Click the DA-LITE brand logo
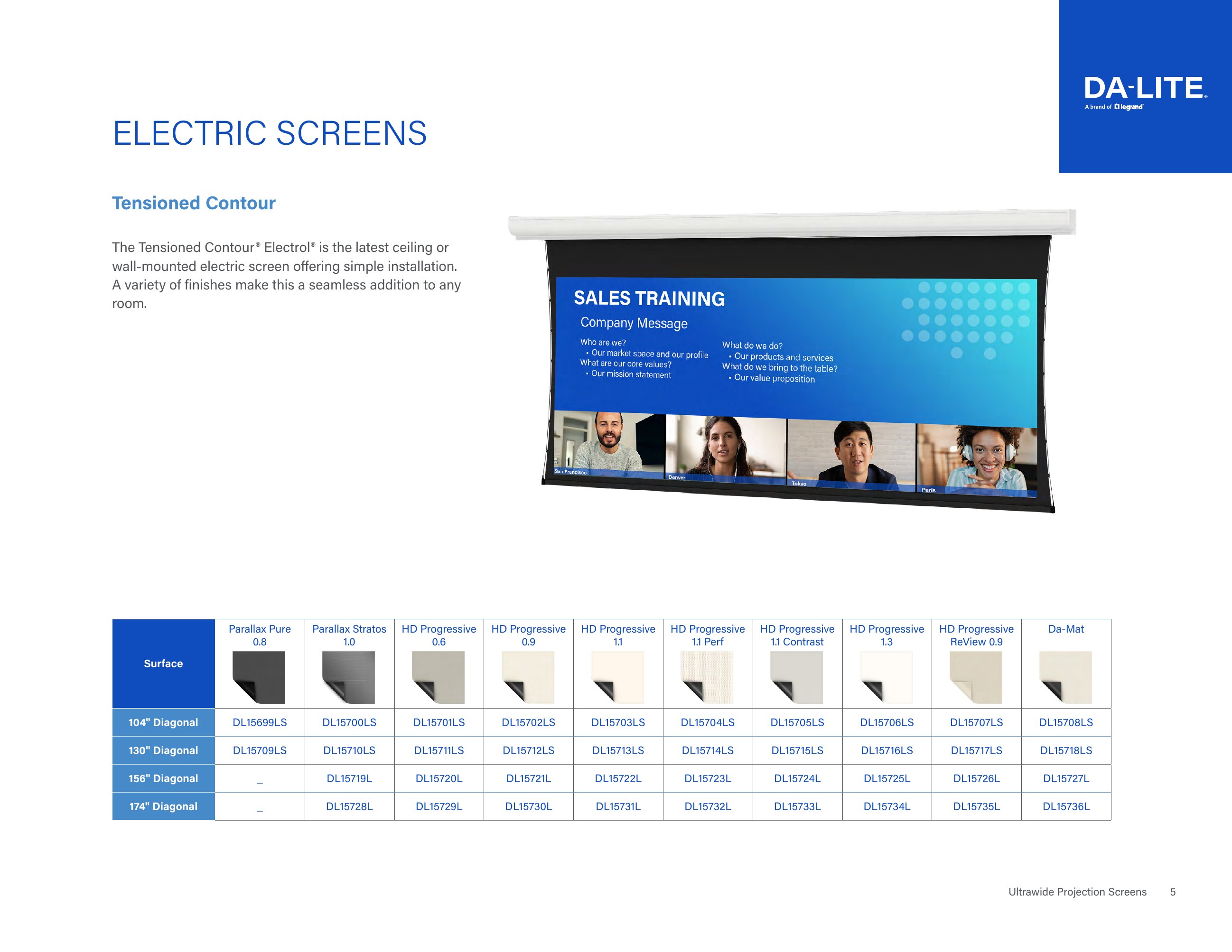This screenshot has width=1232, height=952. pos(1145,87)
